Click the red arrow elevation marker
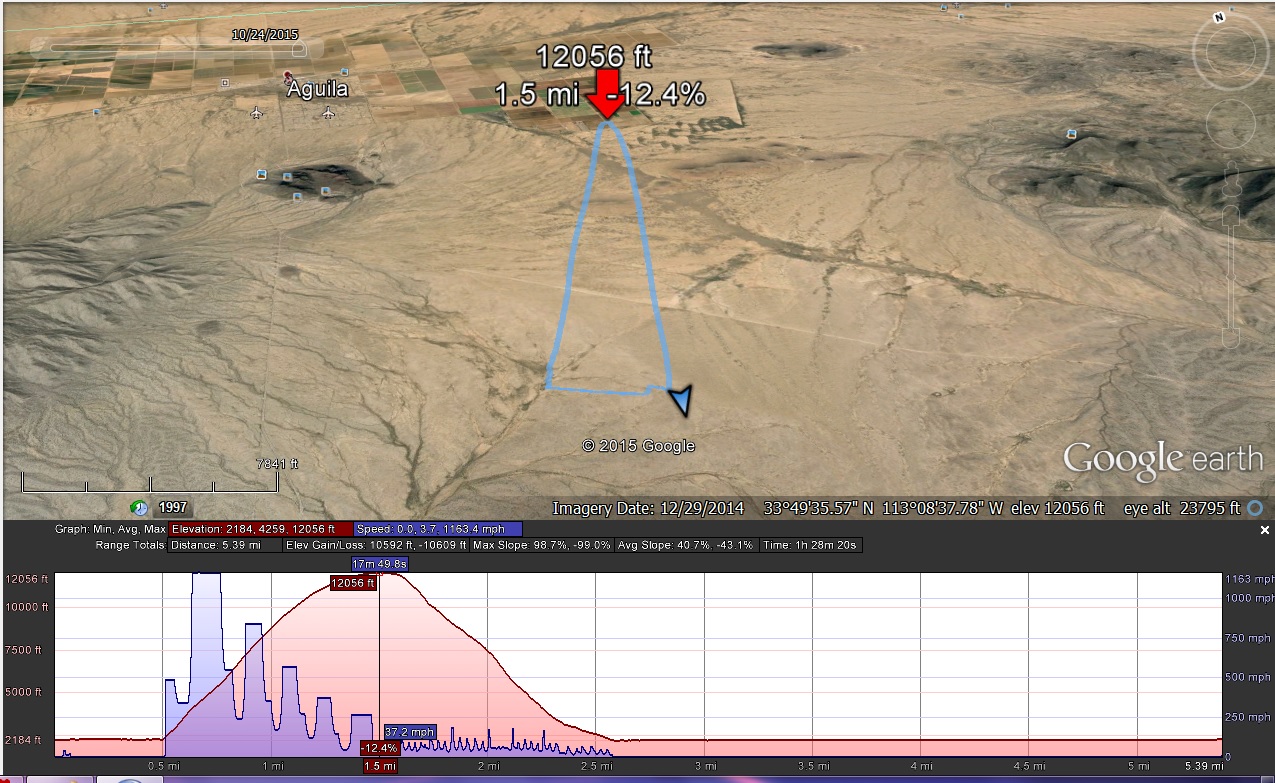Image resolution: width=1275 pixels, height=783 pixels. coord(606,96)
